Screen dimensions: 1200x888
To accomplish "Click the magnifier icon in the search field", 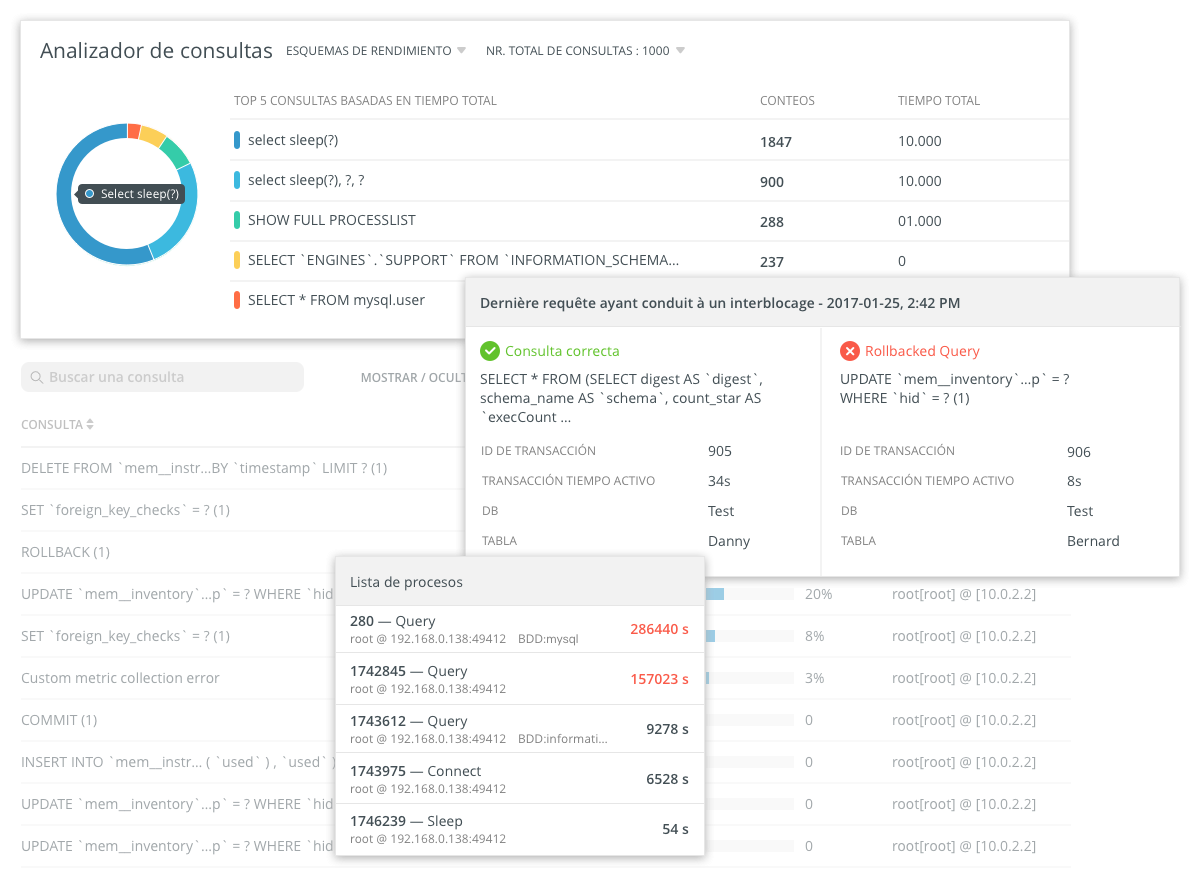I will [37, 377].
